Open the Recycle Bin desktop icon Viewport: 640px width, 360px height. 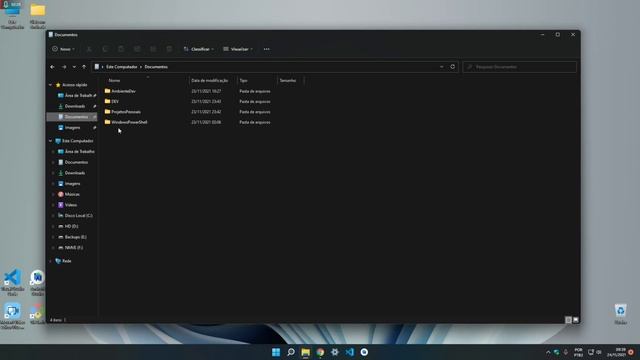620,314
